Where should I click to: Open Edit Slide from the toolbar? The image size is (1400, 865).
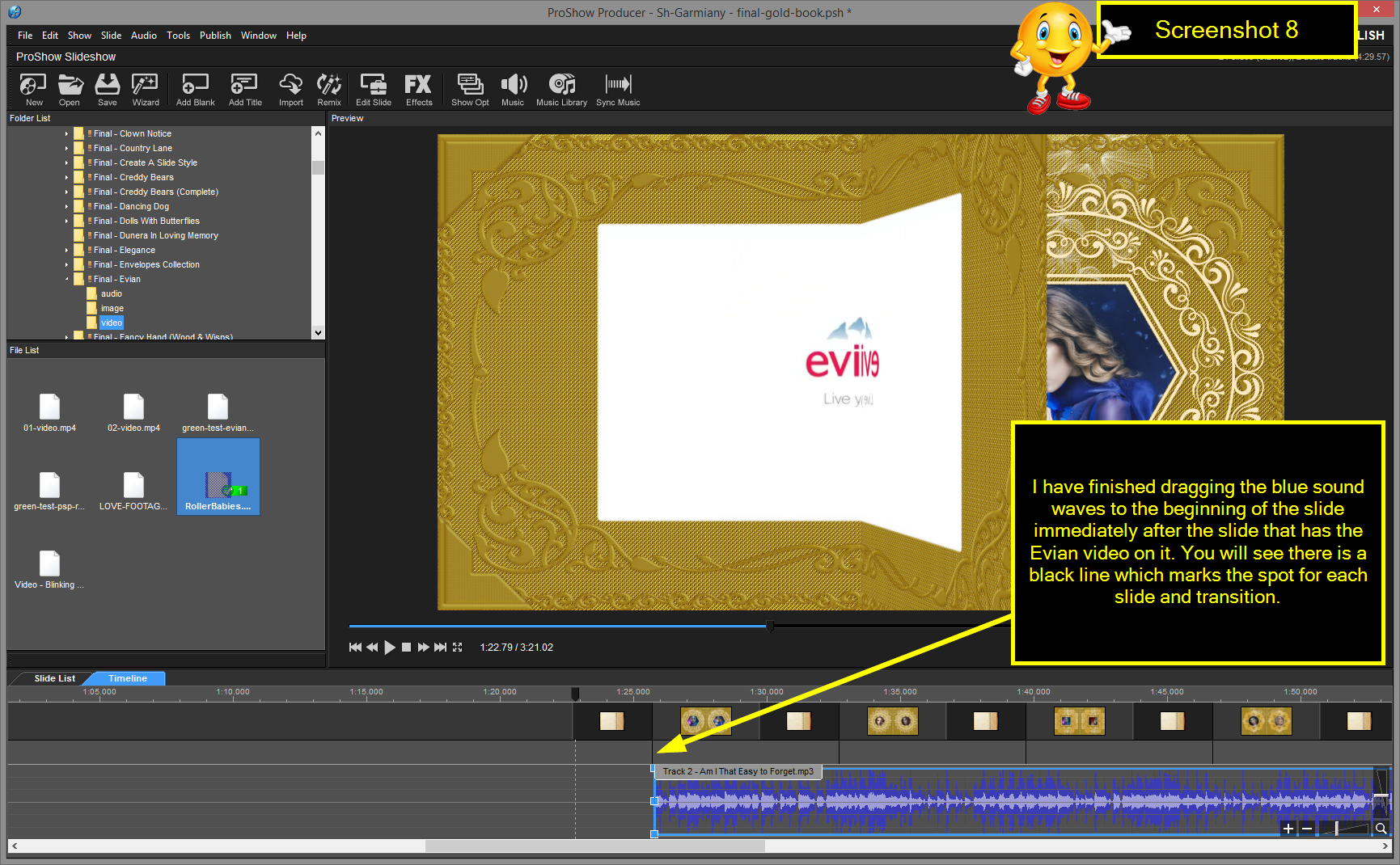pyautogui.click(x=374, y=89)
